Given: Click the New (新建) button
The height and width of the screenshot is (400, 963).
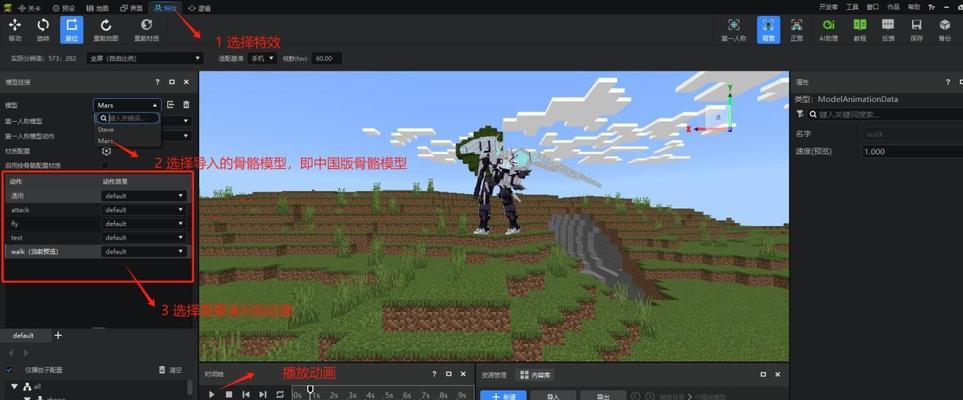Looking at the screenshot, I should click(503, 395).
